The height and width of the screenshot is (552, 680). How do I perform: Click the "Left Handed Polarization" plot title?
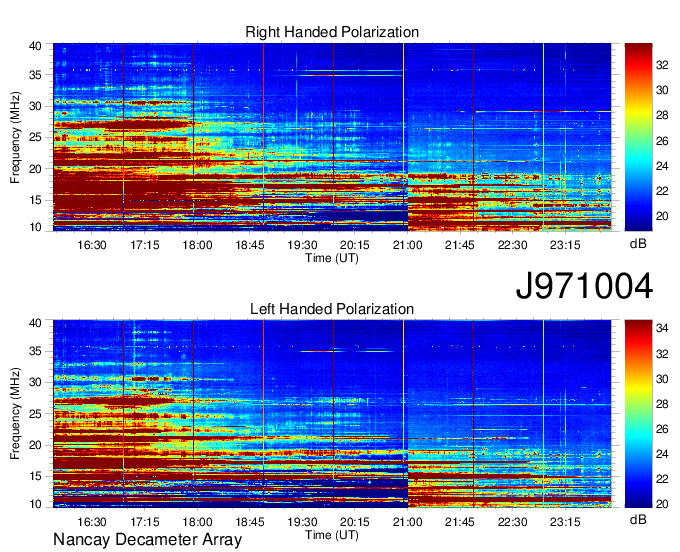click(332, 309)
